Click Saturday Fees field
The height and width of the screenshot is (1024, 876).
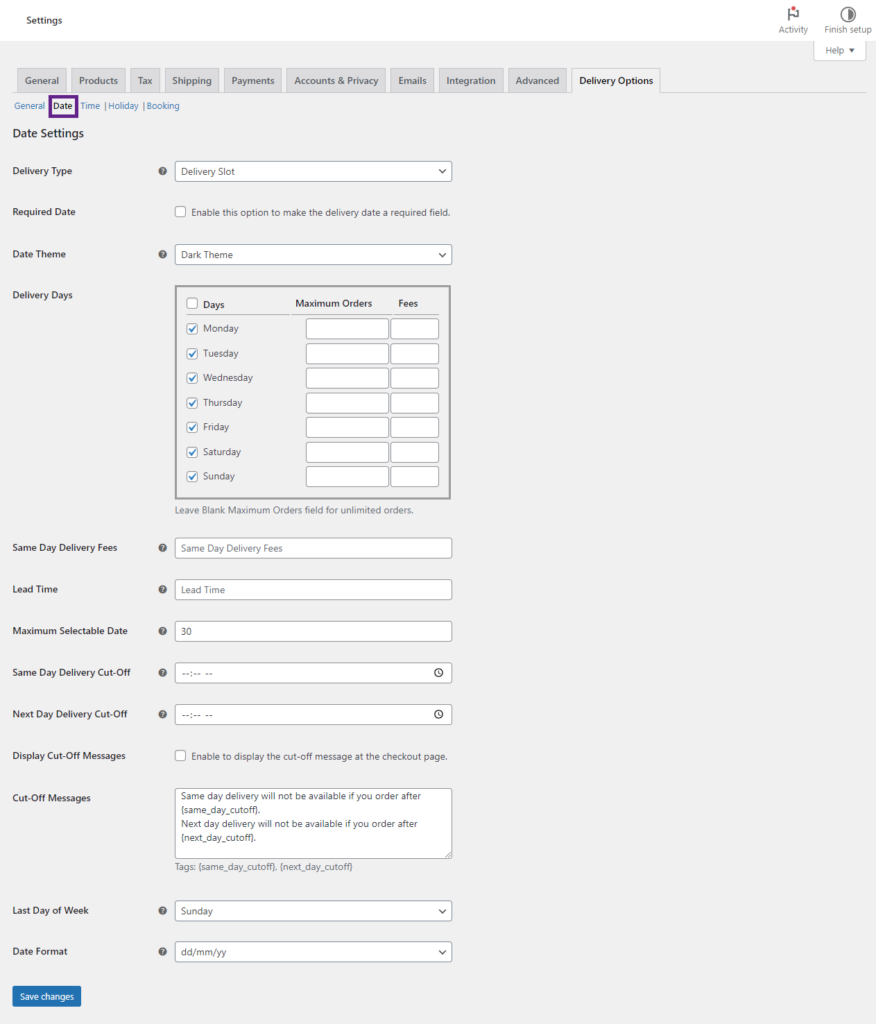[414, 452]
